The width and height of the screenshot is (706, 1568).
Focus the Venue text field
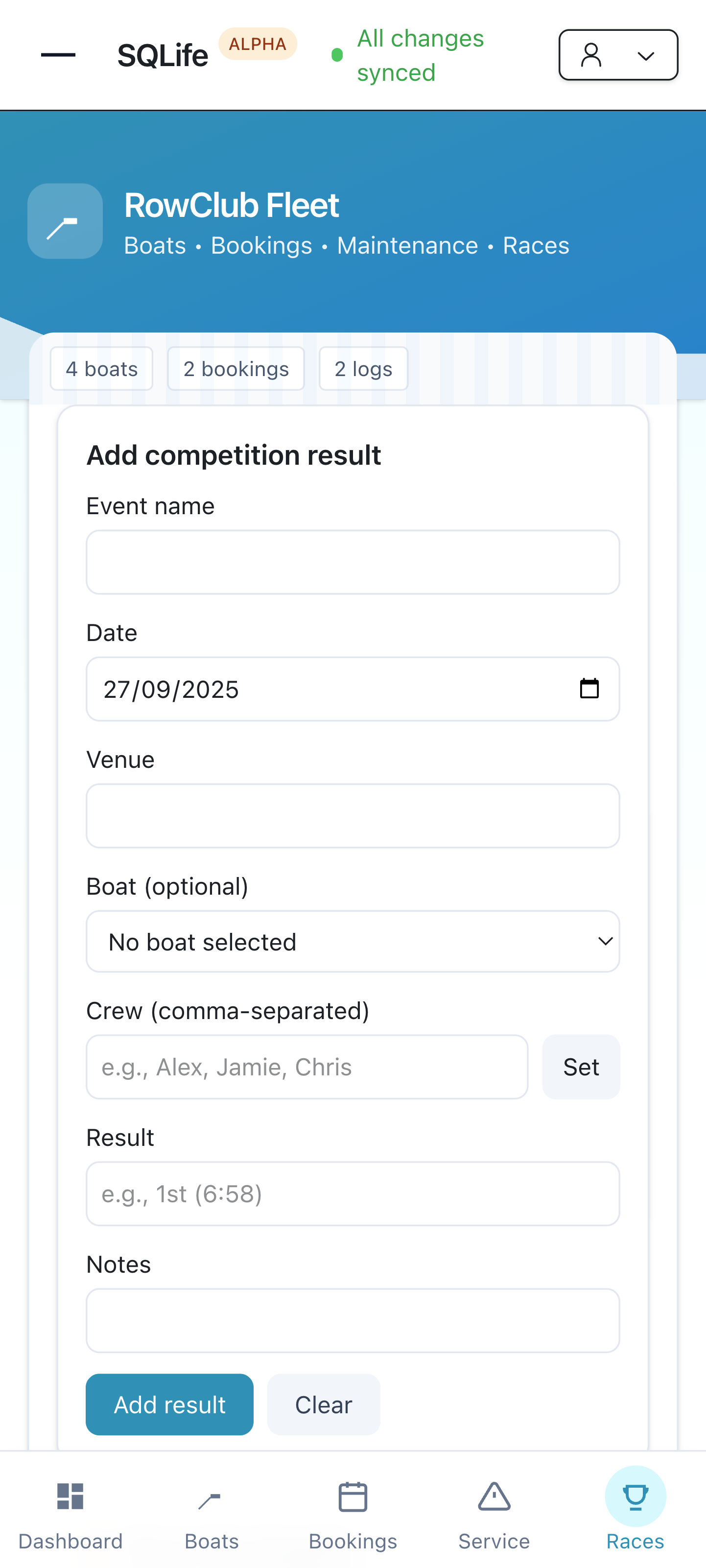click(x=353, y=816)
